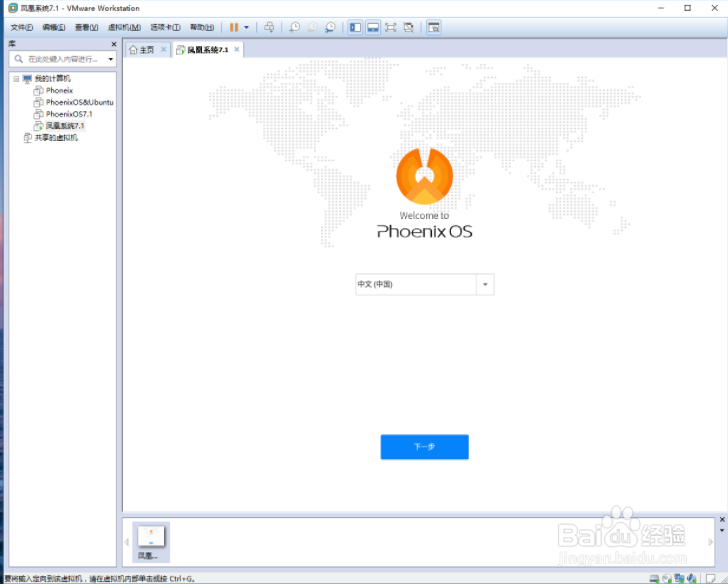Image resolution: width=728 pixels, height=584 pixels.
Task: Open the 选项卡(T) menu
Action: (x=165, y=27)
